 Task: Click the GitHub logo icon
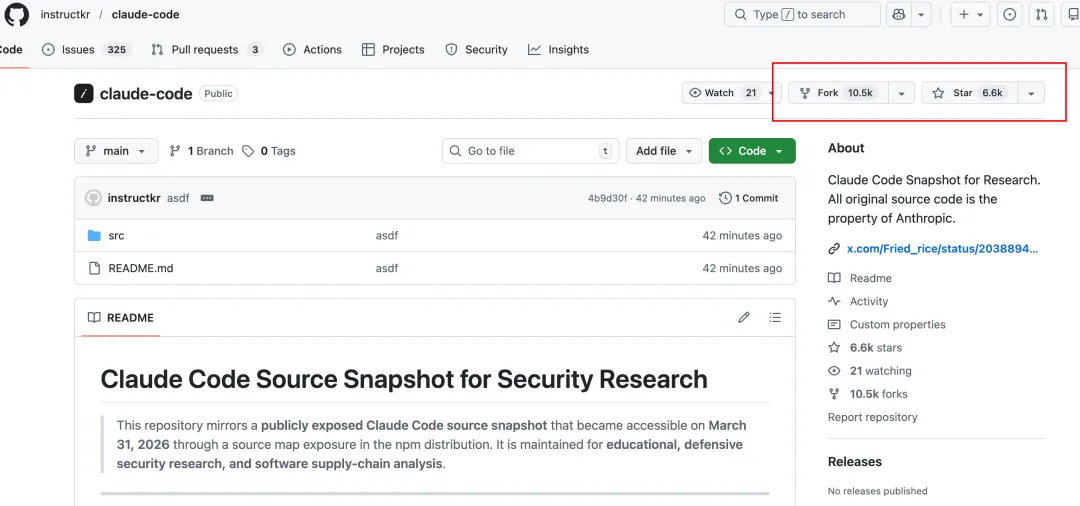click(x=17, y=15)
